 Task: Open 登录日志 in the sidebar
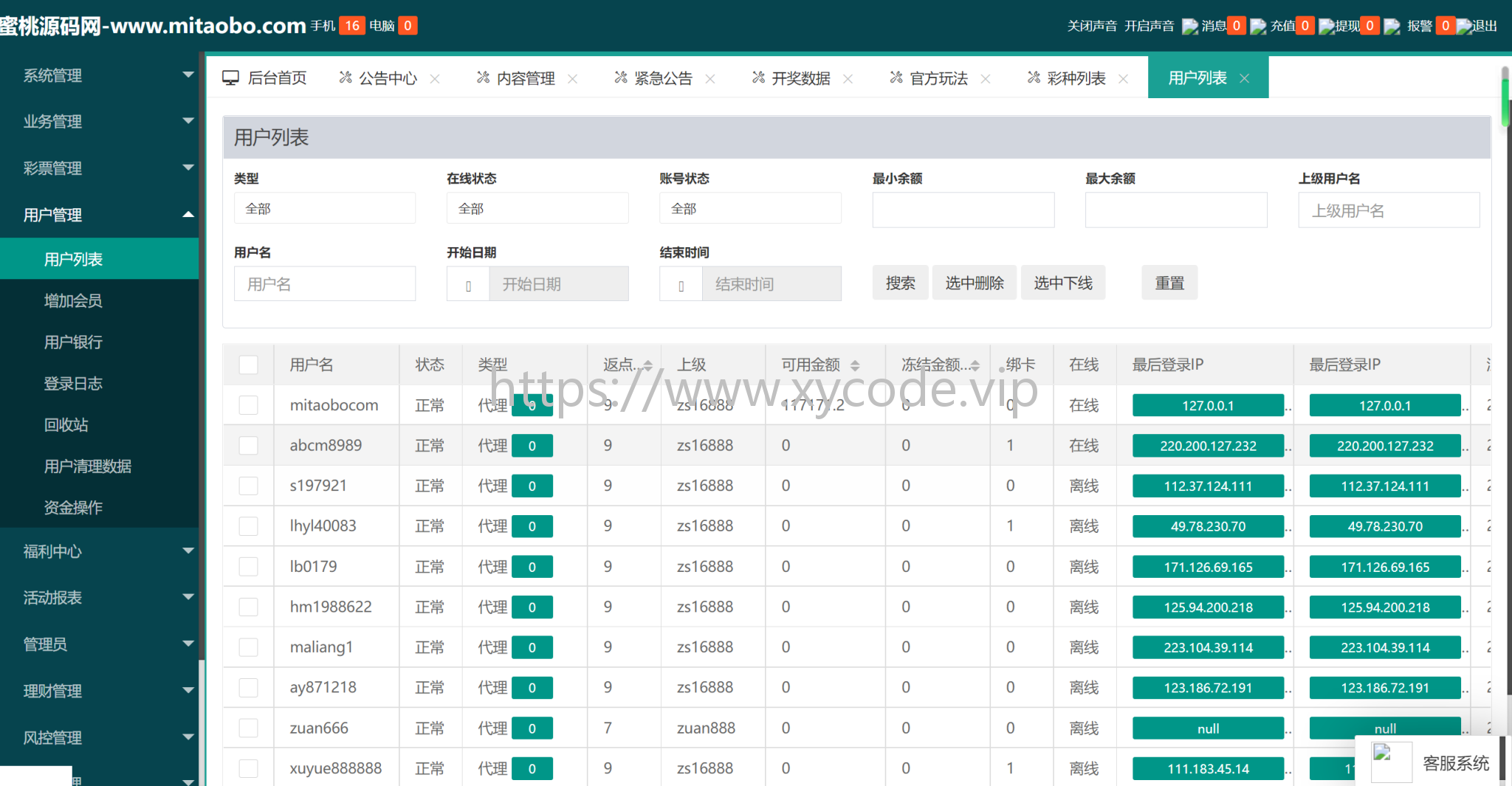pyautogui.click(x=100, y=383)
